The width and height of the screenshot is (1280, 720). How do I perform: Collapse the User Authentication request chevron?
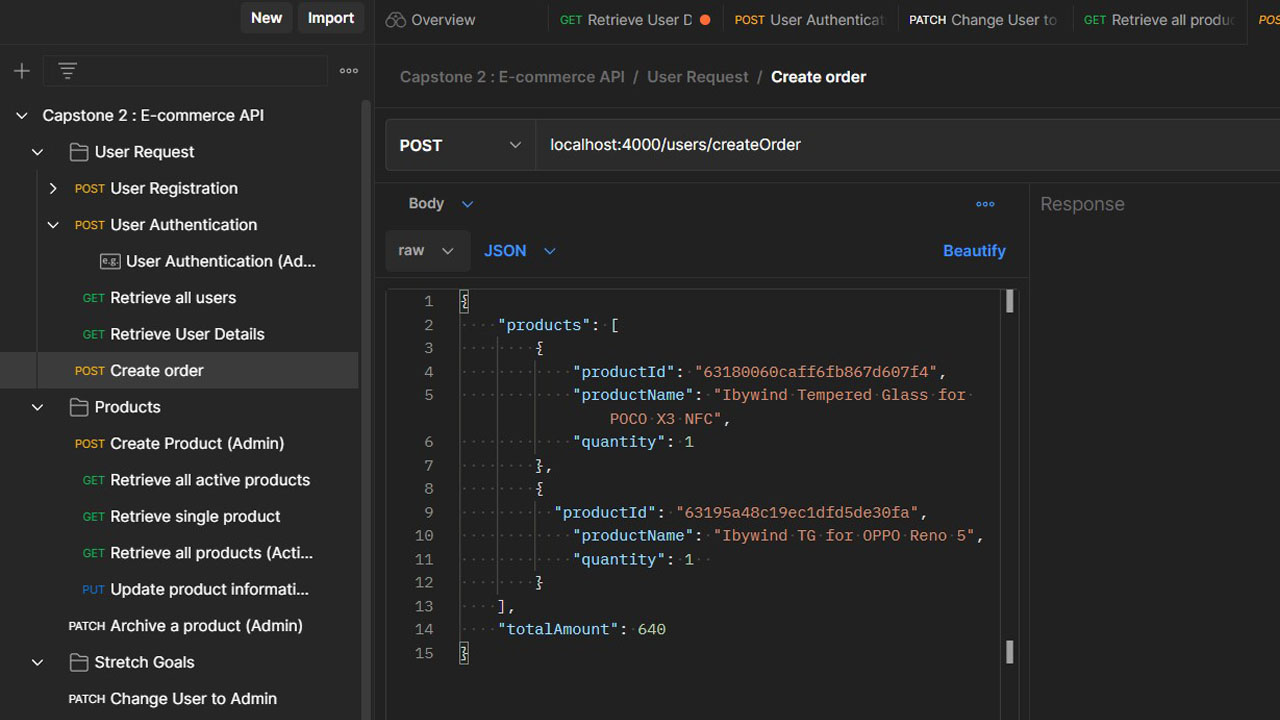coord(54,225)
